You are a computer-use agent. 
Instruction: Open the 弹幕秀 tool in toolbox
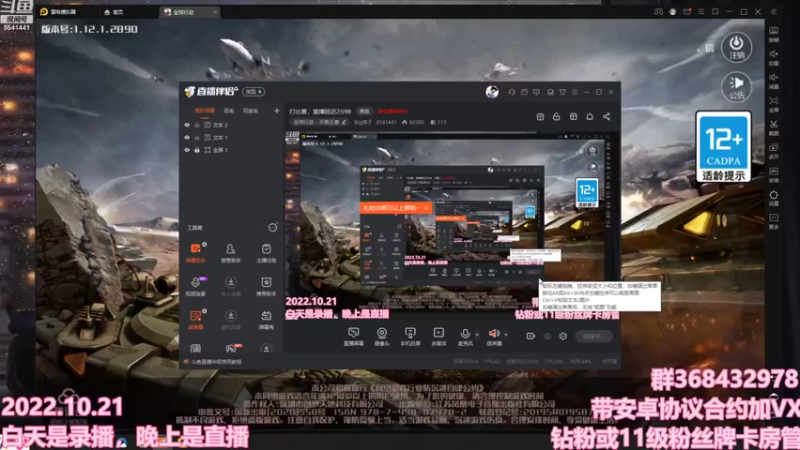tap(266, 320)
